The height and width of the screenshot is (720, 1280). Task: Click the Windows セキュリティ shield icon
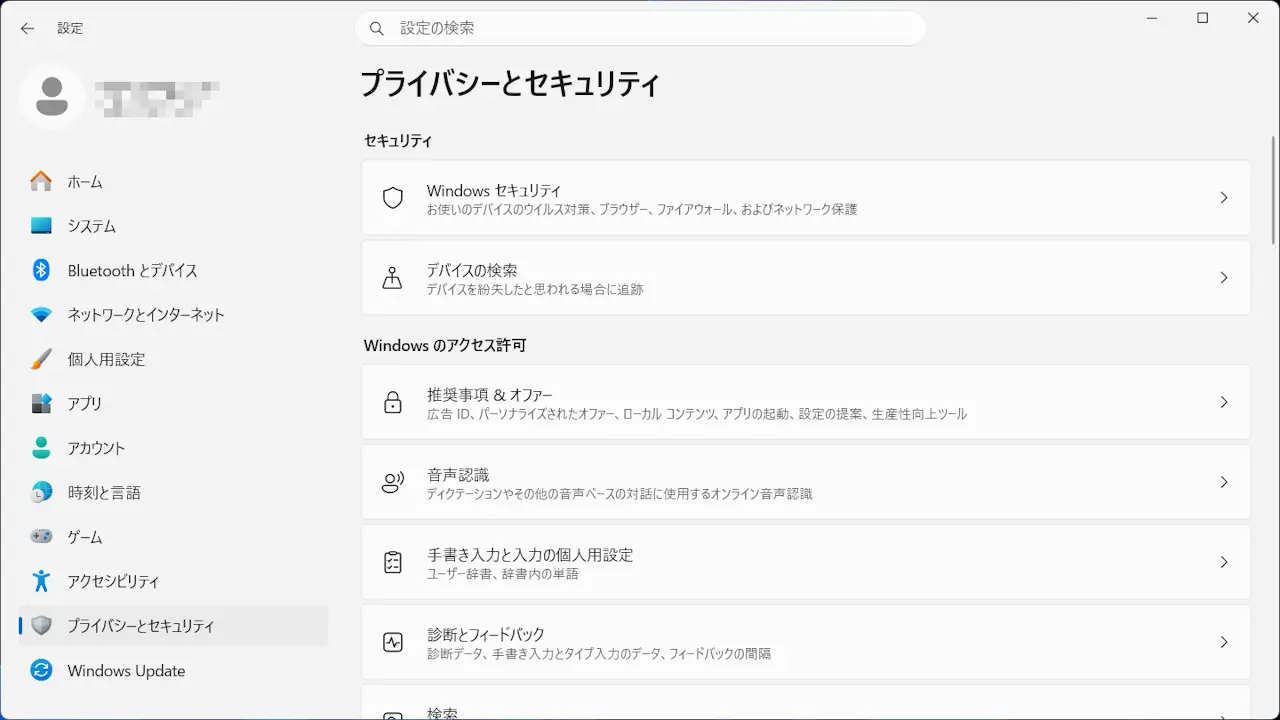coord(393,198)
